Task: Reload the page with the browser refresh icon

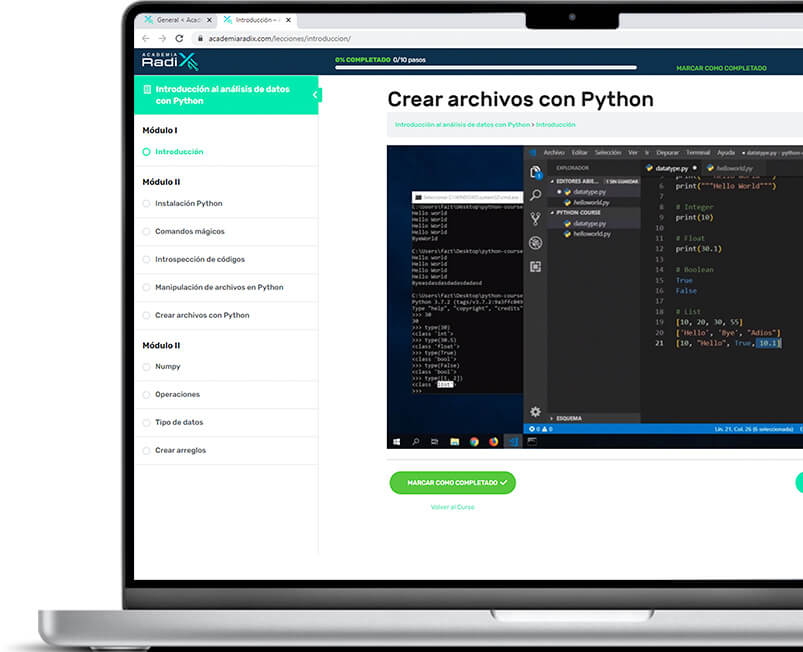Action: click(x=181, y=39)
